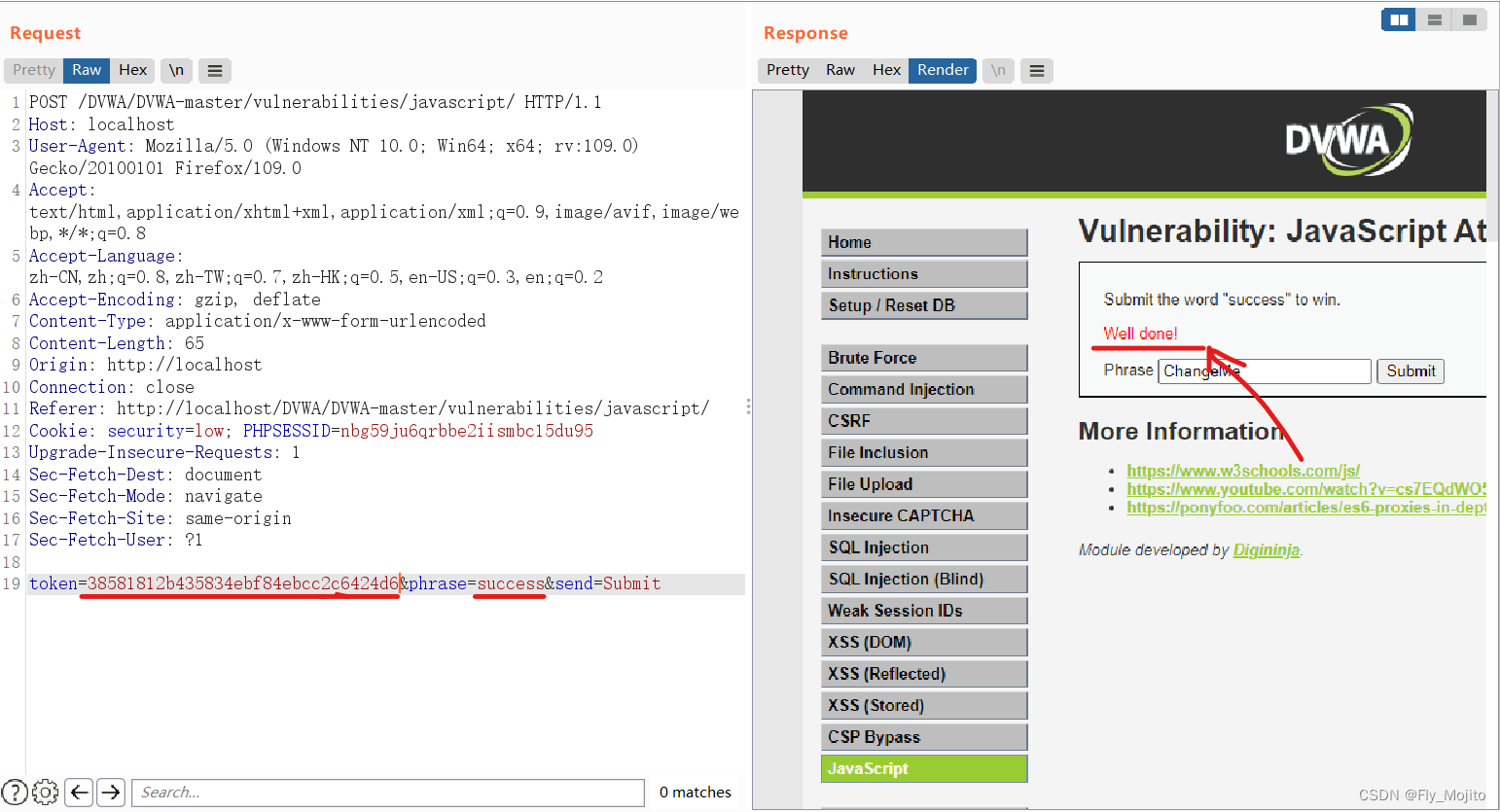Toggle newline display in the Request editor
Screen dimensions: 1500x812
pyautogui.click(x=176, y=70)
